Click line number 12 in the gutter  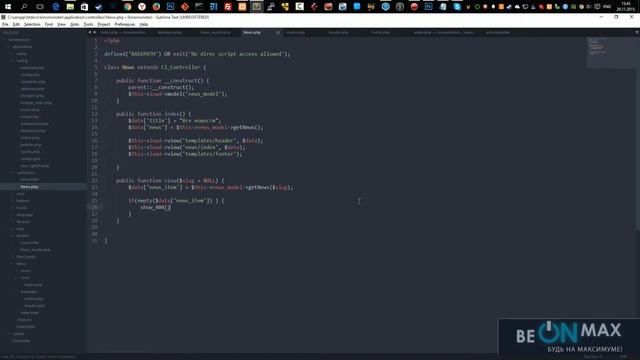94,114
